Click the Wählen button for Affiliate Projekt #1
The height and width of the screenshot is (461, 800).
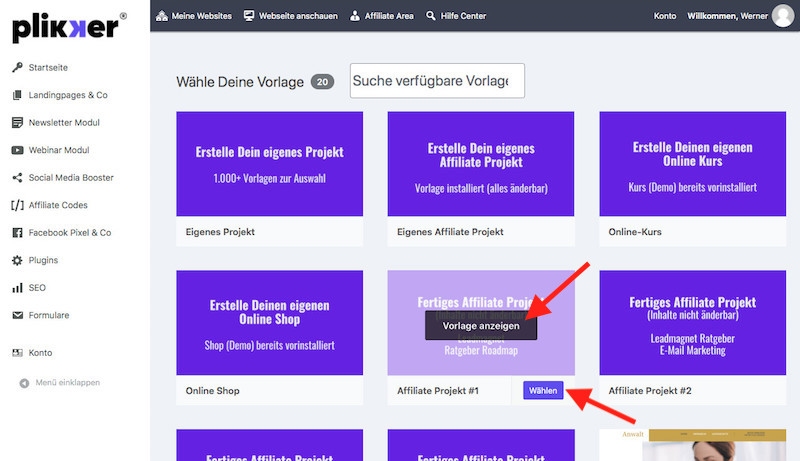543,390
